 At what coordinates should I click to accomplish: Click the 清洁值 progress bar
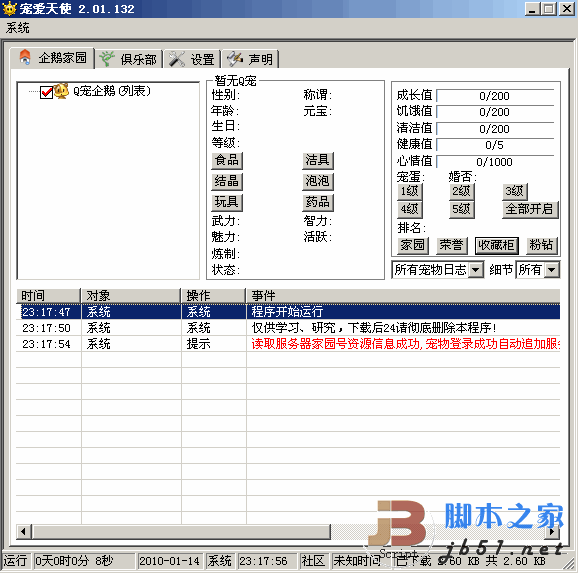pyautogui.click(x=495, y=129)
